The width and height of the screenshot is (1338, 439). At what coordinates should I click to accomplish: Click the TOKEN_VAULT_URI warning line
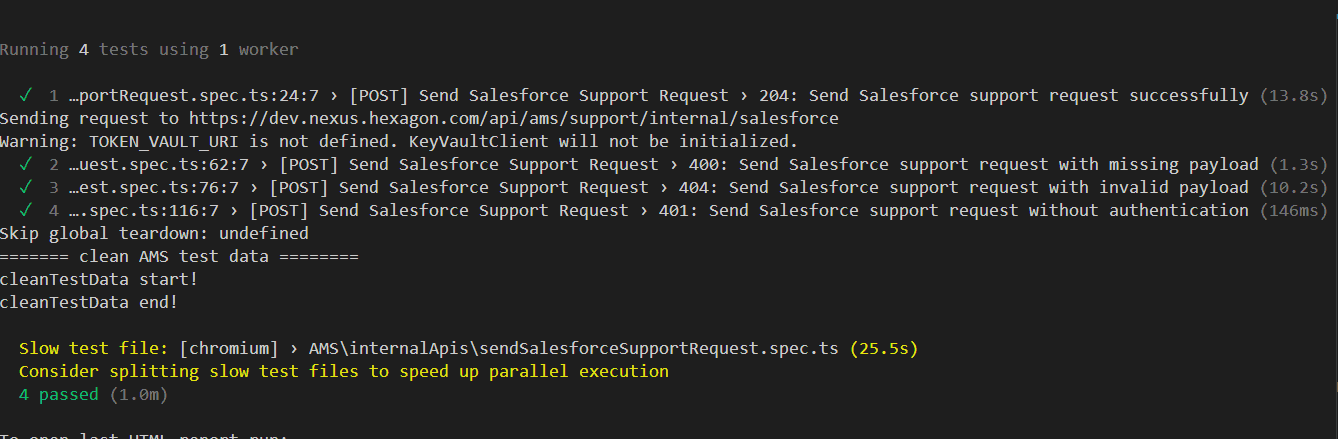tap(398, 142)
